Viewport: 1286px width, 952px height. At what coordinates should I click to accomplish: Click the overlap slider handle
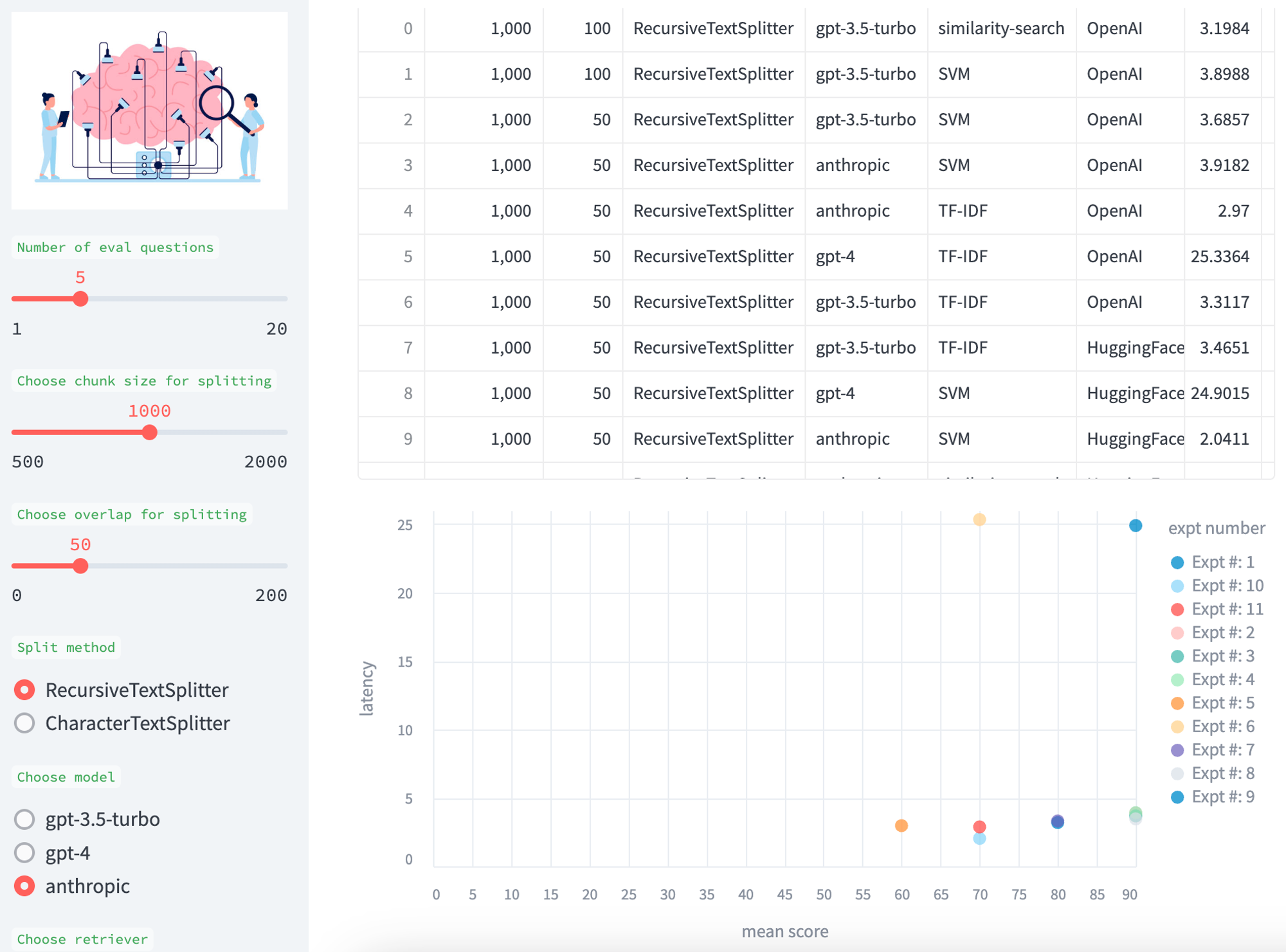click(80, 566)
